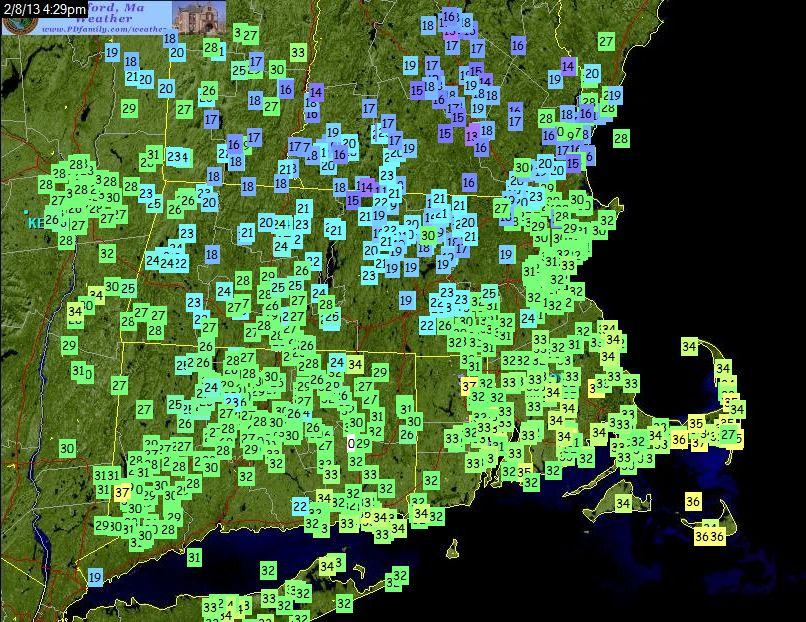The width and height of the screenshot is (806, 622).
Task: Click the green 27 marker in Maine
Action: (606, 41)
